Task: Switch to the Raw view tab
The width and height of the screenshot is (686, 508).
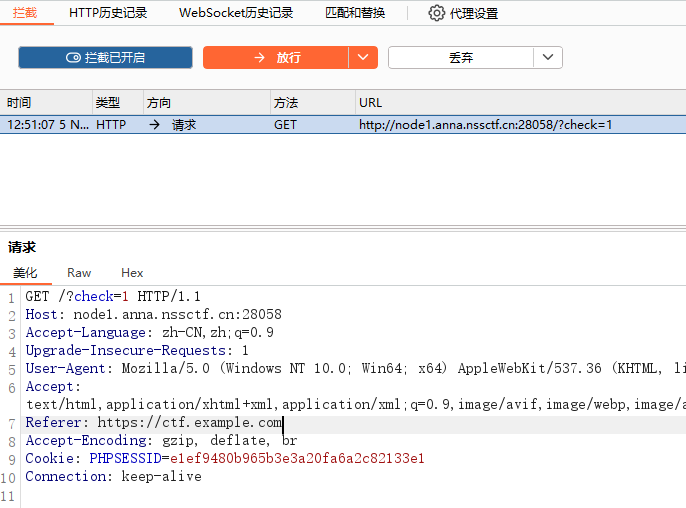Action: click(x=79, y=273)
